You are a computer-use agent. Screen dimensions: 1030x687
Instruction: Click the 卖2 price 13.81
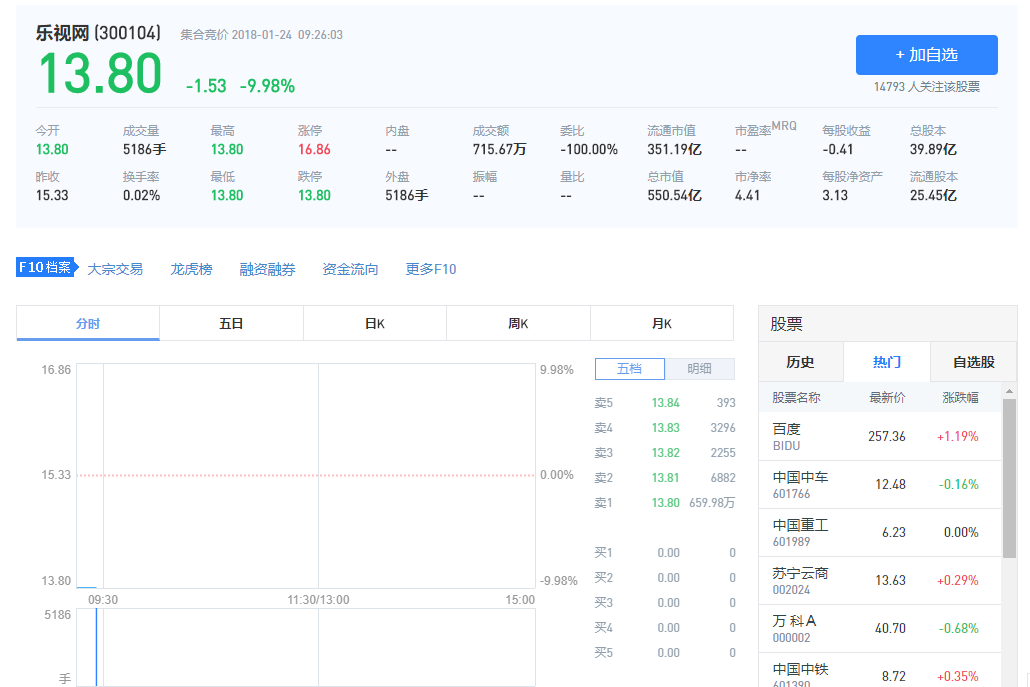[x=665, y=477]
